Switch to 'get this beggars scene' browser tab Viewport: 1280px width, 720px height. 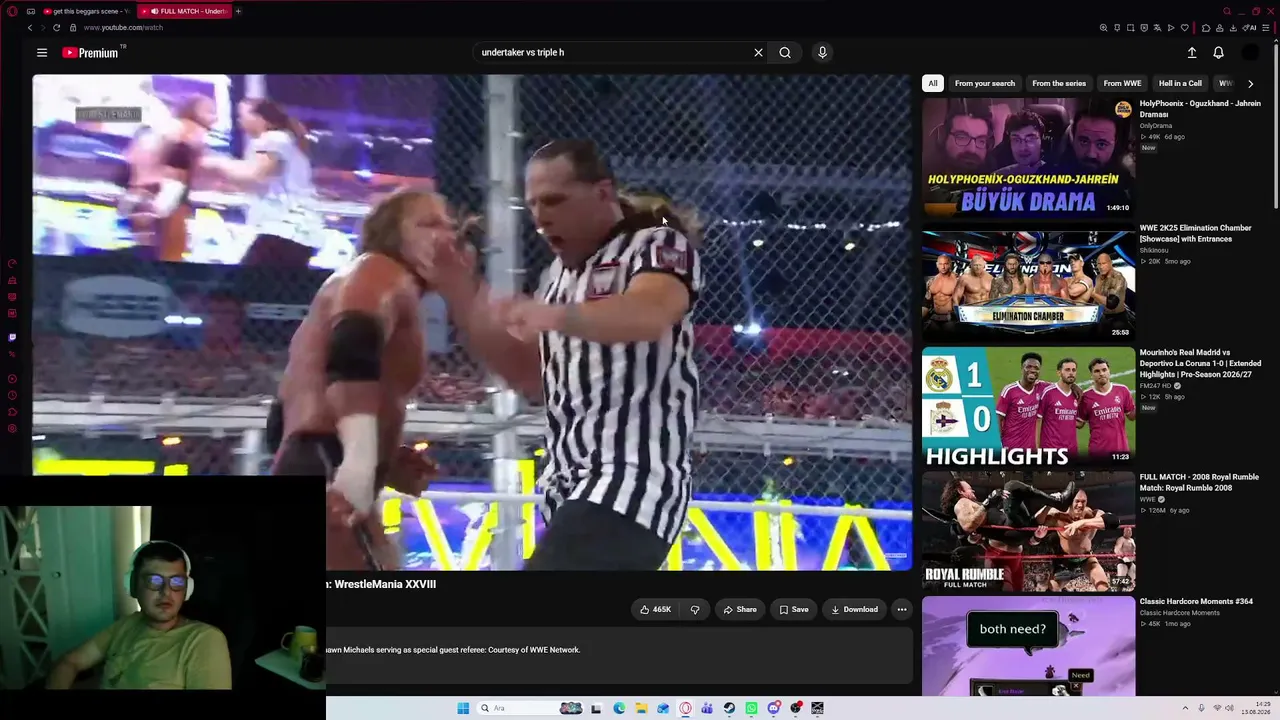click(x=86, y=11)
